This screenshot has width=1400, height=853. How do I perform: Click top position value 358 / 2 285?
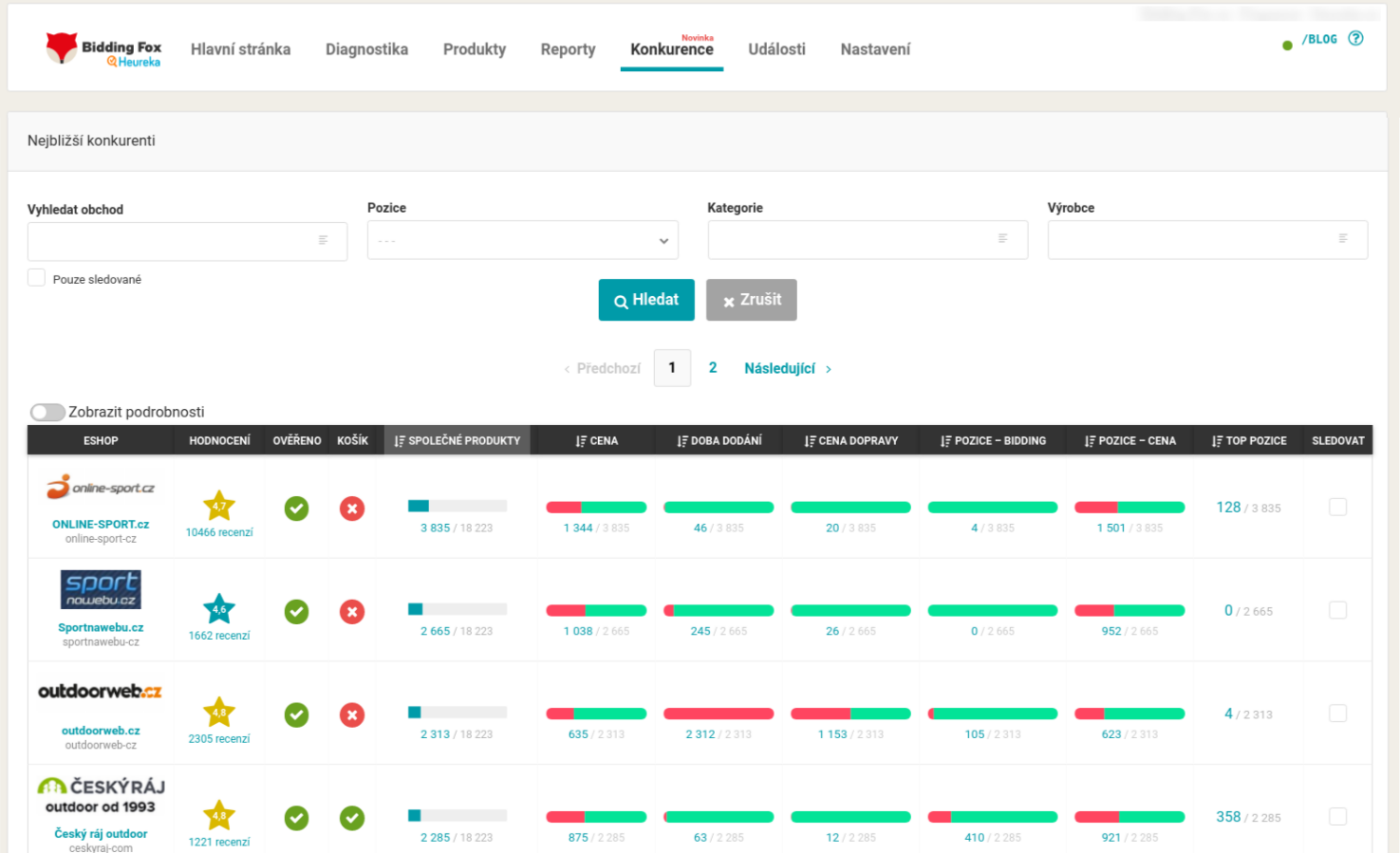(x=1248, y=817)
